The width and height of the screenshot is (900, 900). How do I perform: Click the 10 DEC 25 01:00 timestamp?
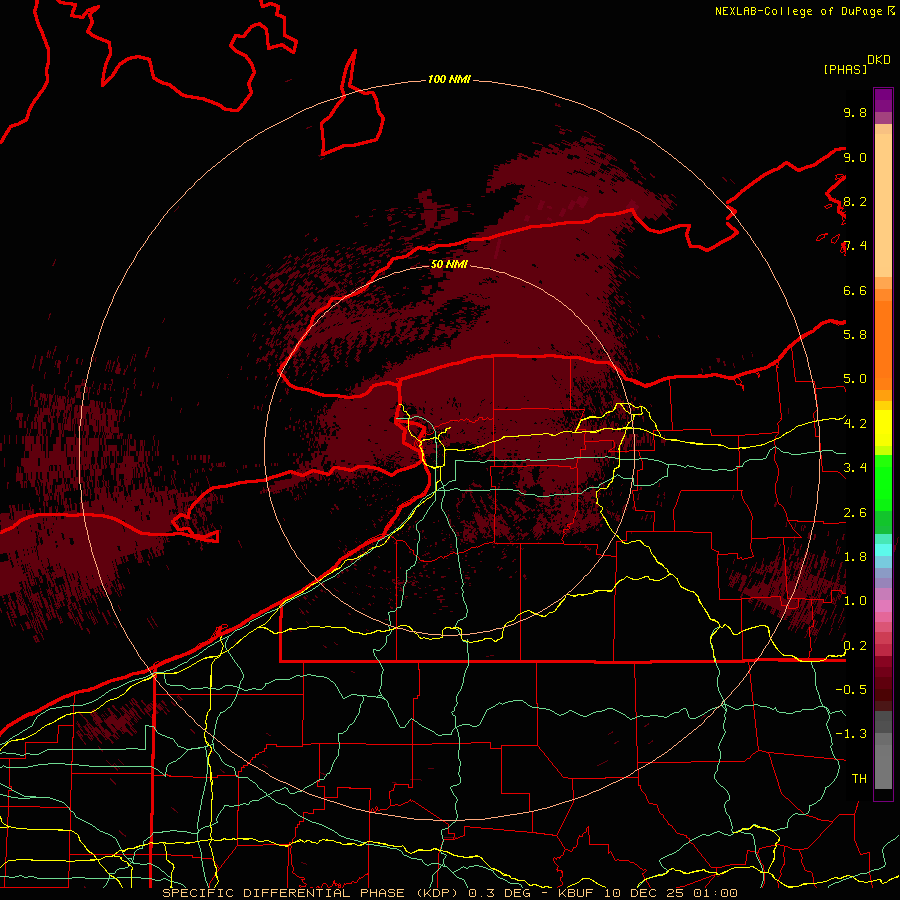tap(671, 893)
